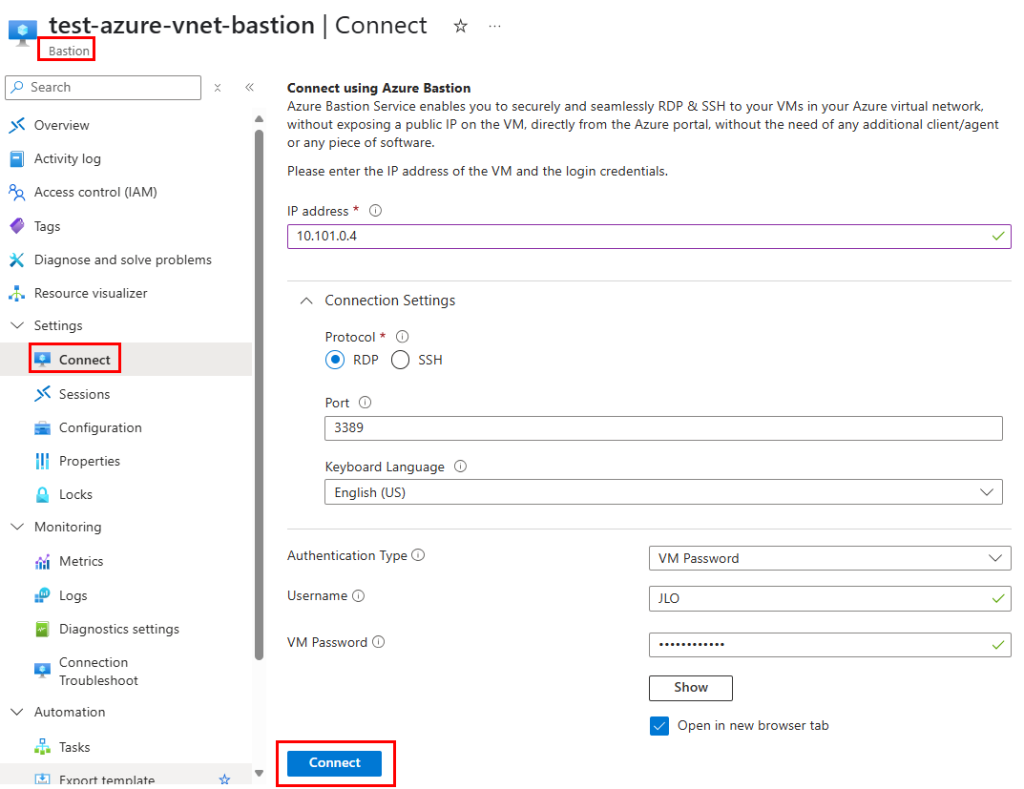This screenshot has height=789, width=1024.
Task: Click the Bastion resource icon in the header
Action: 22,32
